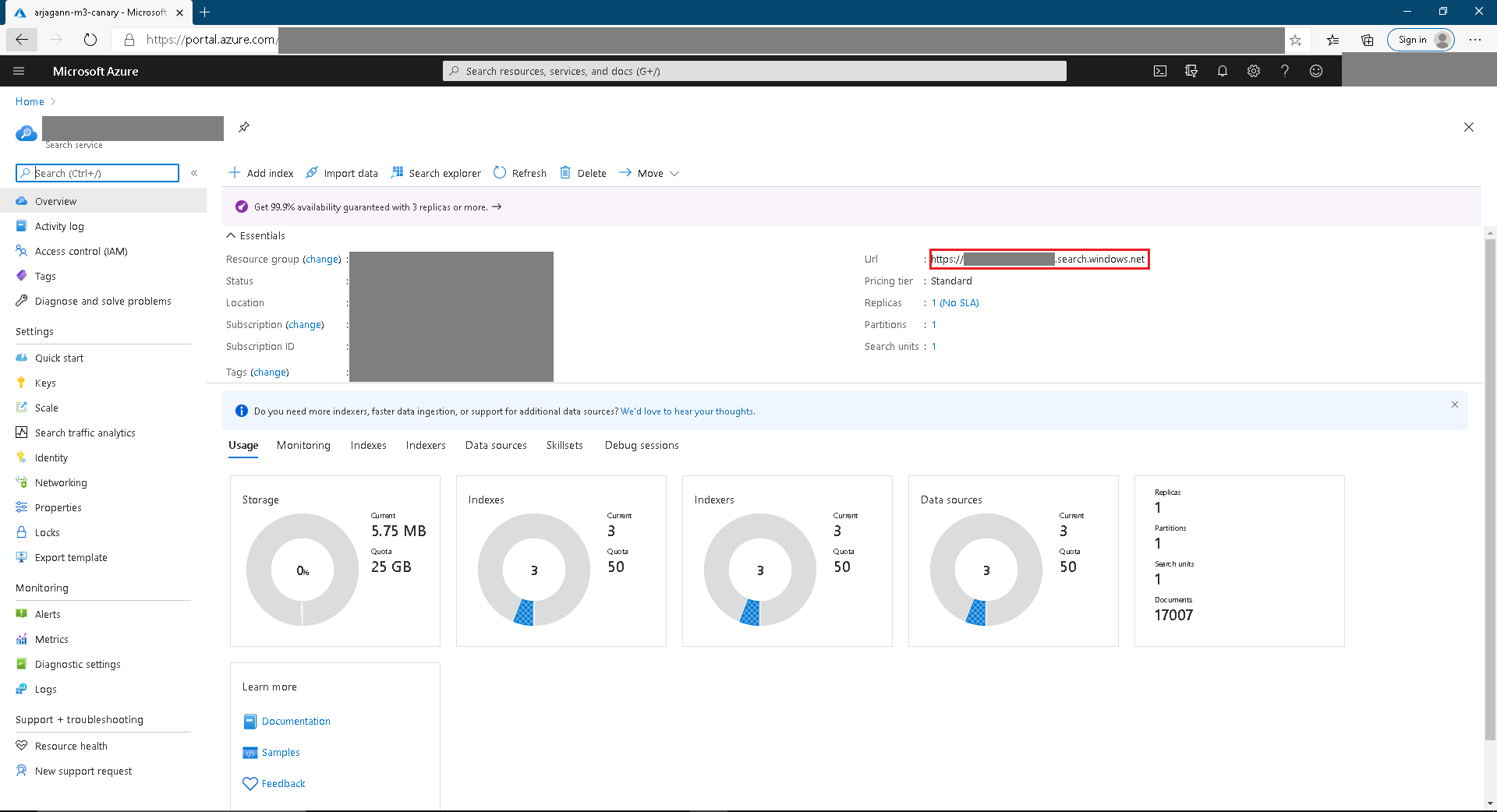Switch to the Indexers tab
This screenshot has width=1497, height=812.
click(426, 445)
